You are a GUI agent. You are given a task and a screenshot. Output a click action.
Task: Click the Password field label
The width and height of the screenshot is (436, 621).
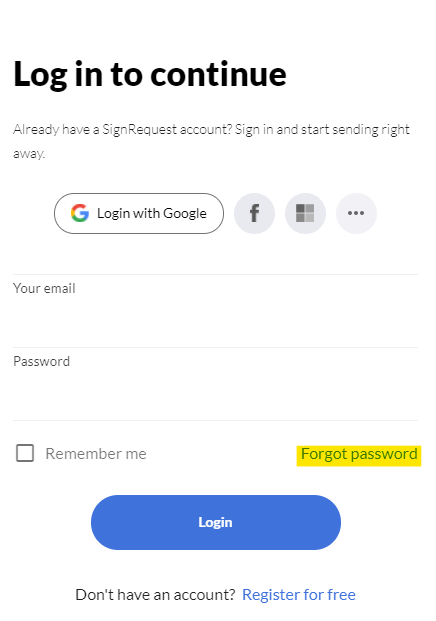(x=42, y=361)
